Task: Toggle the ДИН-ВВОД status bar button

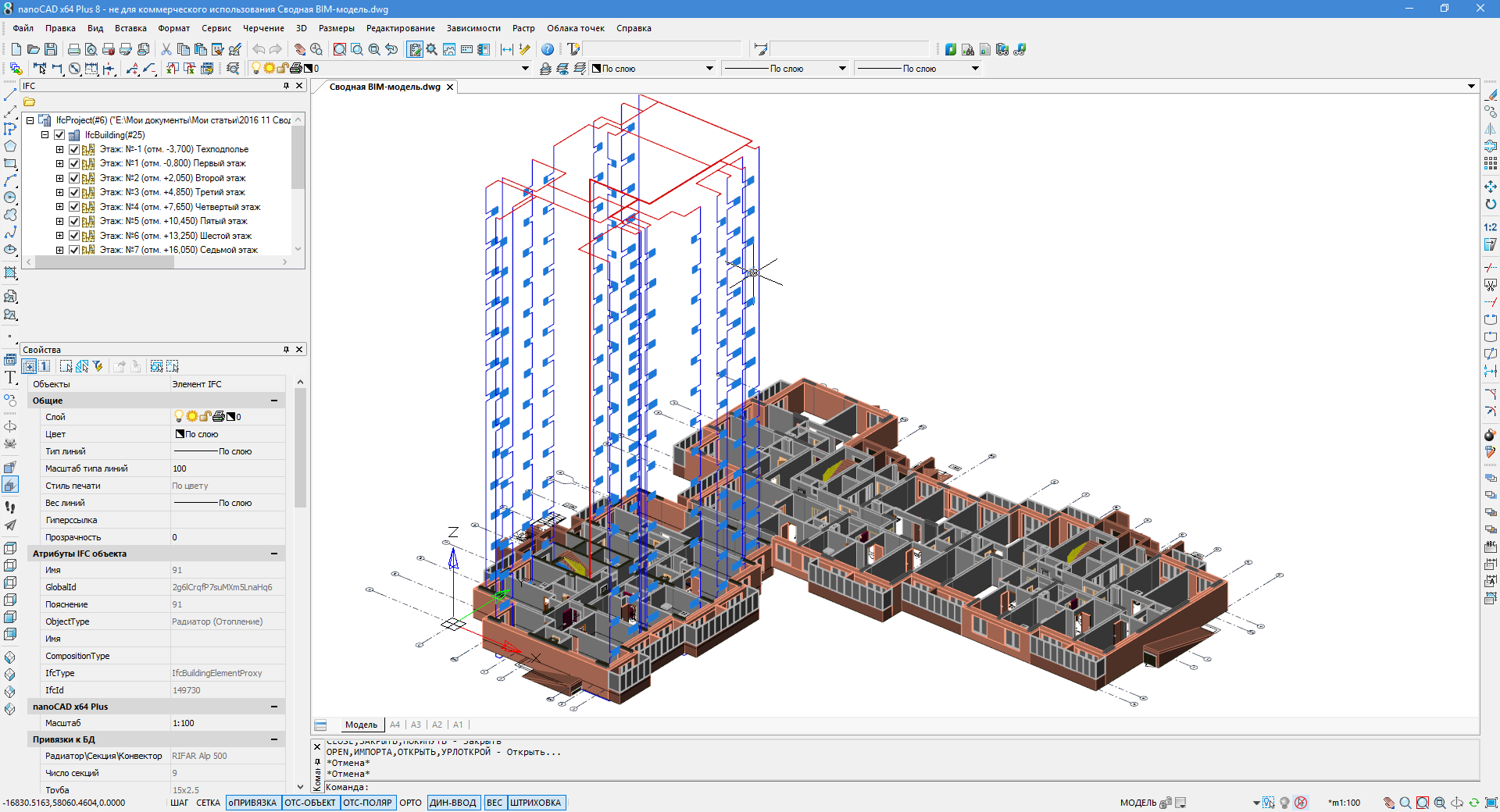Action: click(x=453, y=803)
